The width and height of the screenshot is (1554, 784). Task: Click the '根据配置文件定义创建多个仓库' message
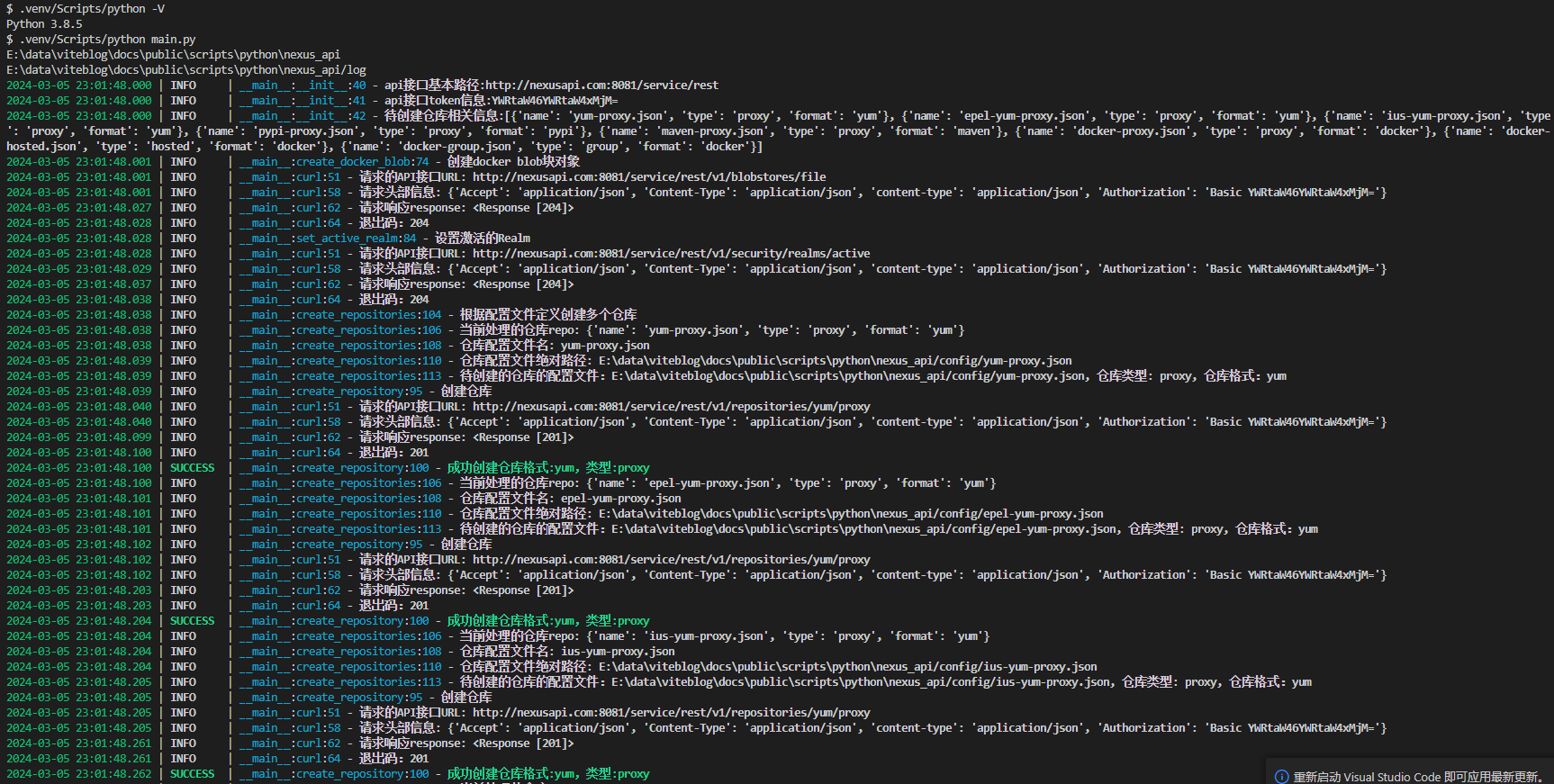pos(548,315)
